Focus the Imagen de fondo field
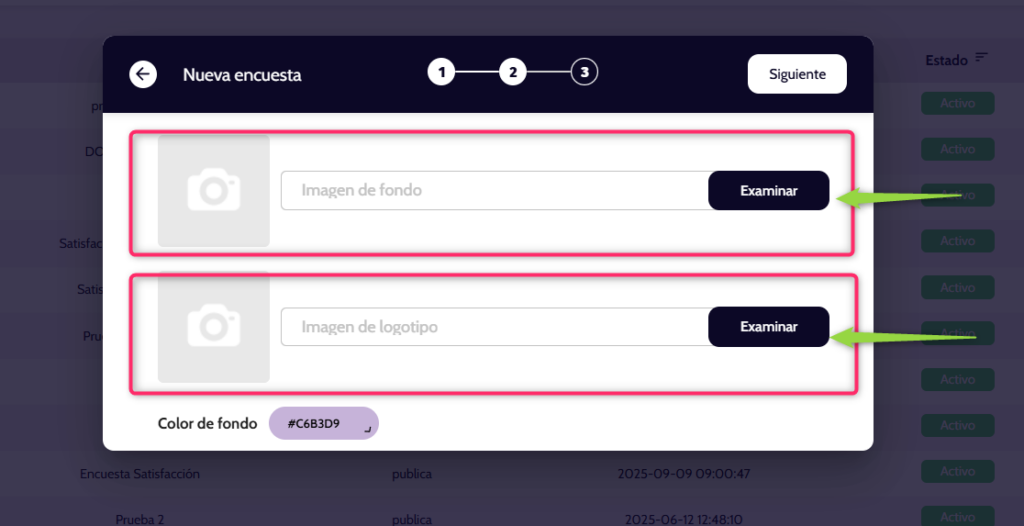The width and height of the screenshot is (1024, 526). pyautogui.click(x=494, y=190)
